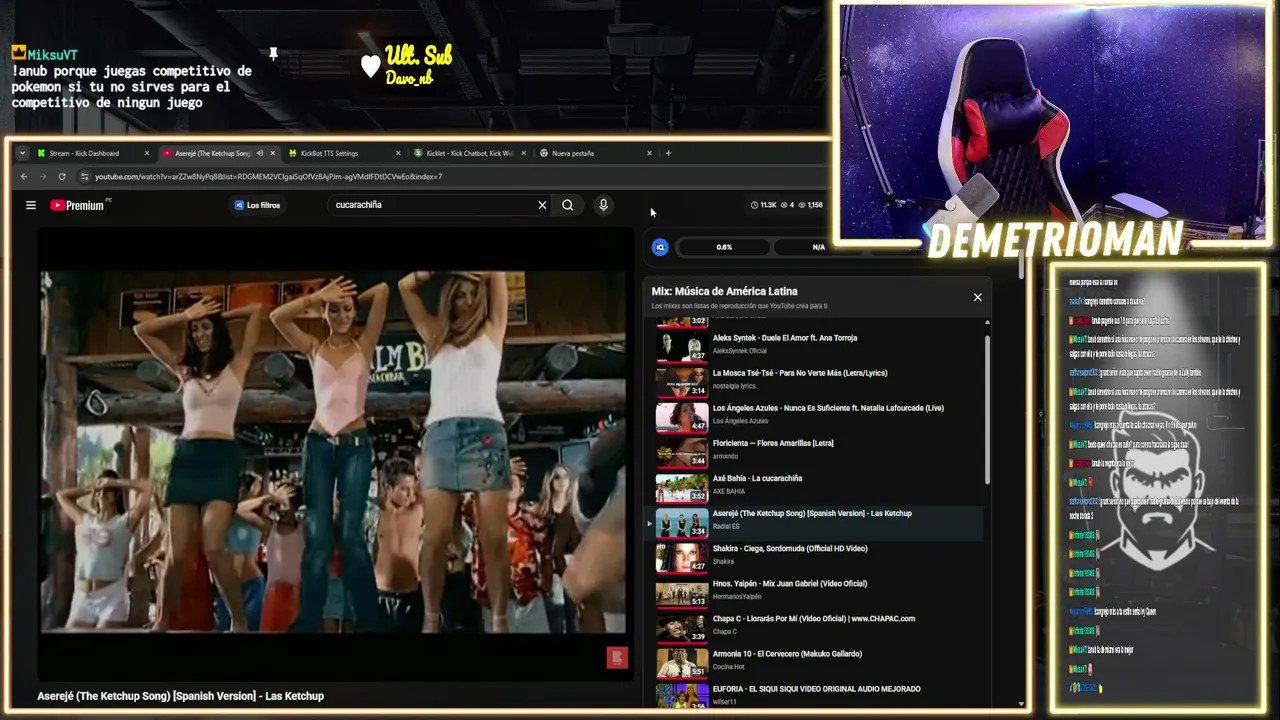Open Armonia 10 thumbnail (5:51)
Viewport: 1280px width, 720px height.
tap(682, 662)
